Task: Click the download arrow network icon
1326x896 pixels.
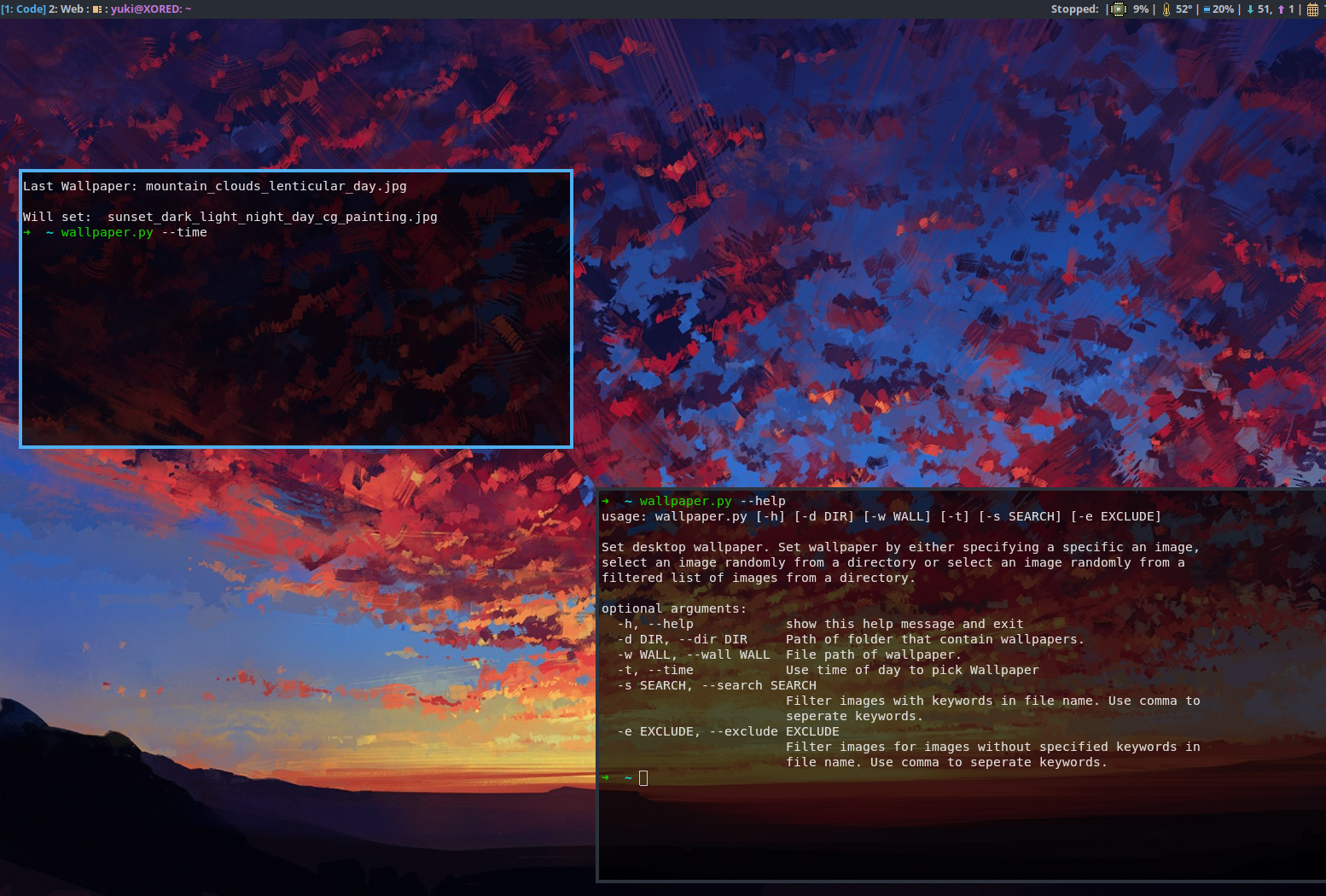Action: tap(1250, 9)
